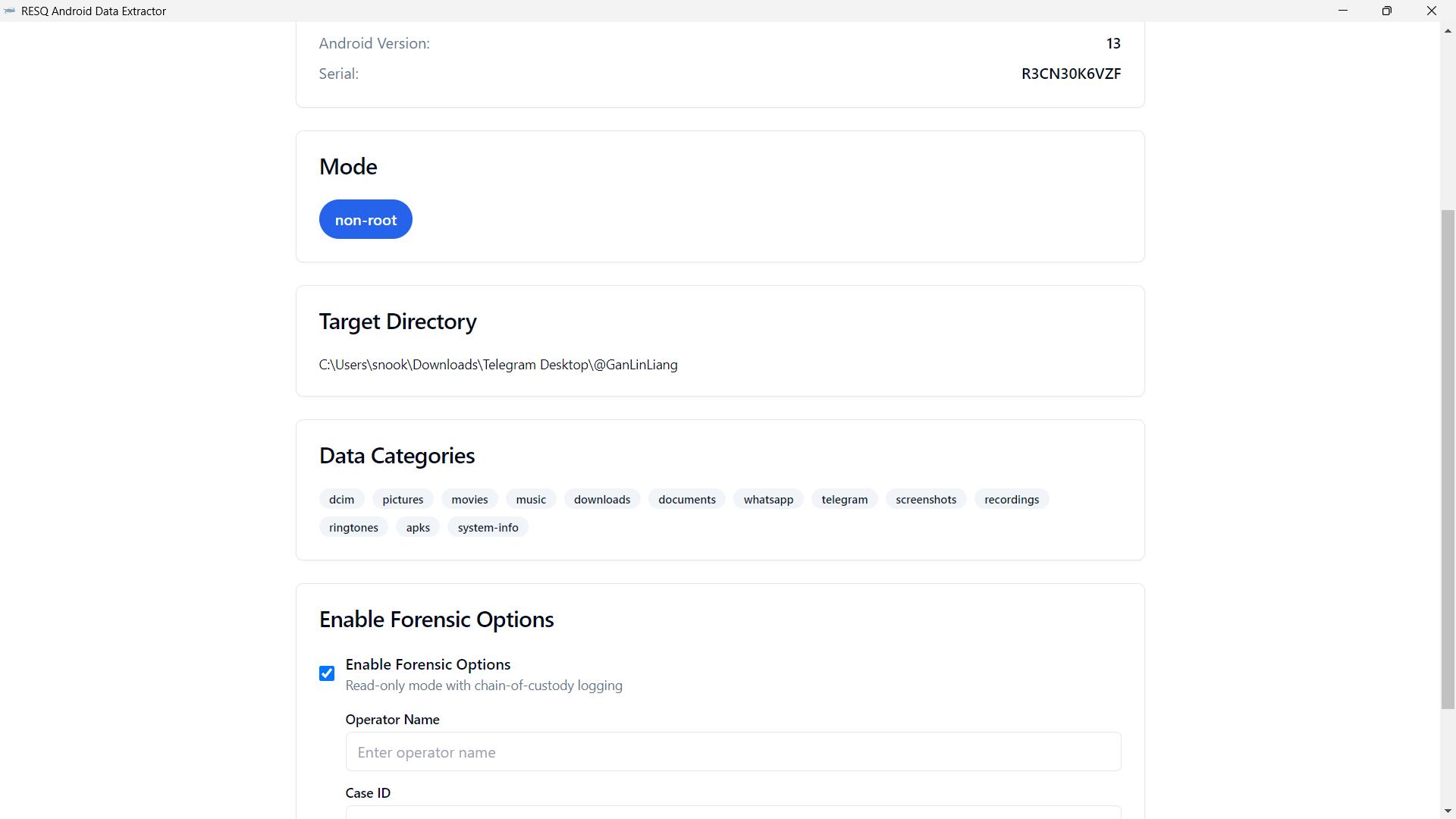Viewport: 1456px width, 819px height.
Task: Click the target directory path text
Action: coord(498,365)
